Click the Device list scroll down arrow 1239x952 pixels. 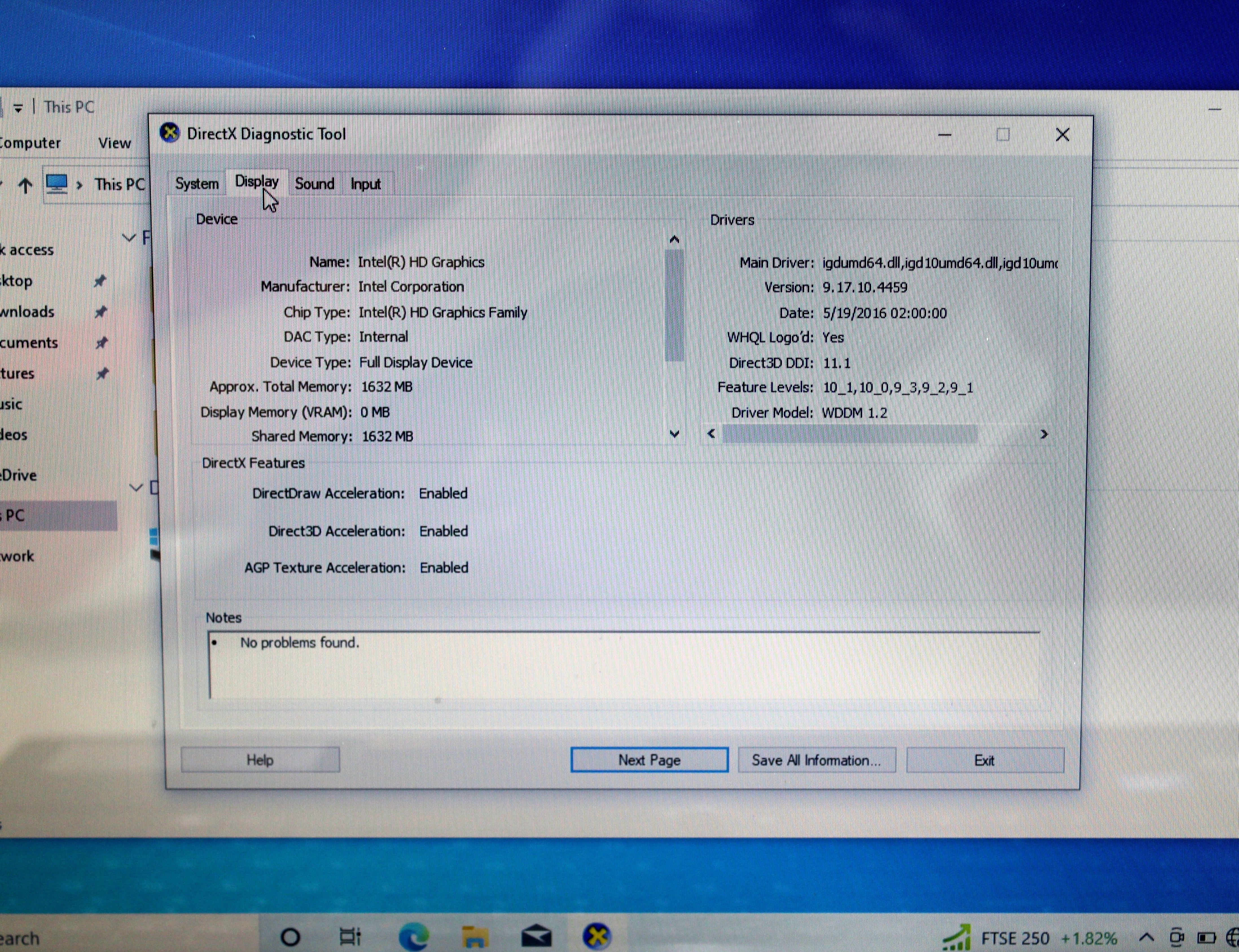point(674,434)
